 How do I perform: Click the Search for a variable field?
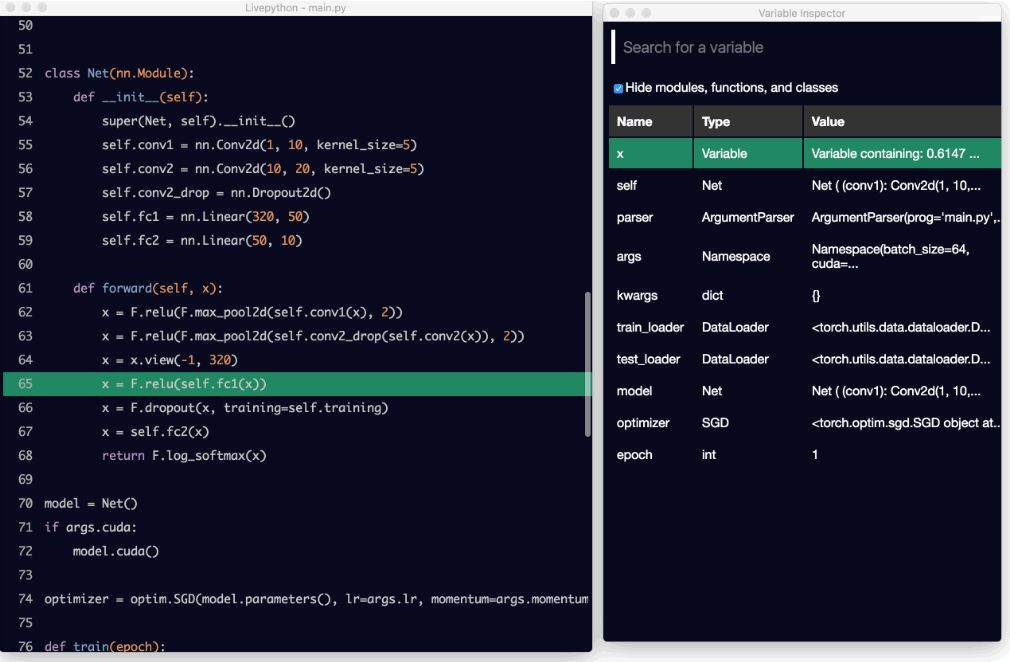click(805, 48)
